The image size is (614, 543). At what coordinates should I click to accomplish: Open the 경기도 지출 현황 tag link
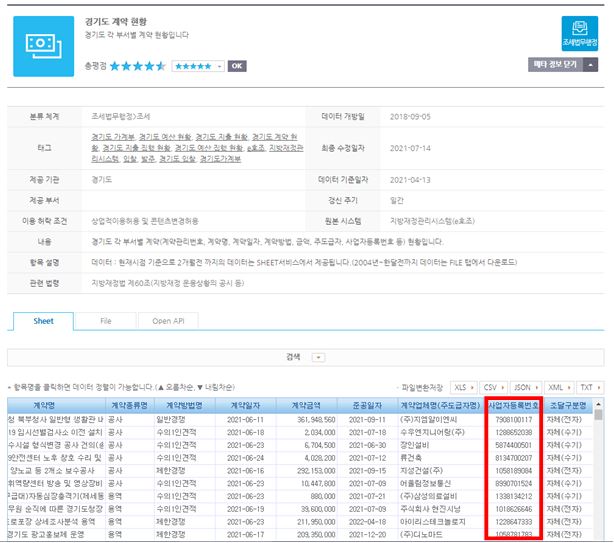click(x=221, y=137)
